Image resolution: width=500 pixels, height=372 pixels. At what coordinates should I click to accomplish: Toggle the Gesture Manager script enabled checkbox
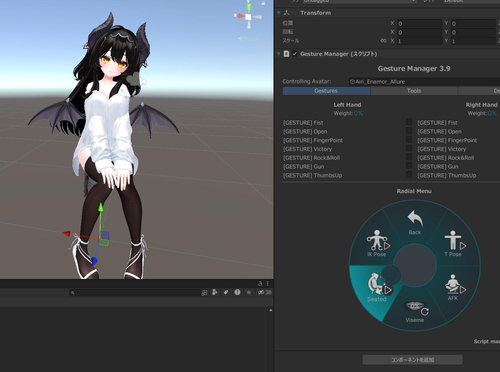point(295,54)
